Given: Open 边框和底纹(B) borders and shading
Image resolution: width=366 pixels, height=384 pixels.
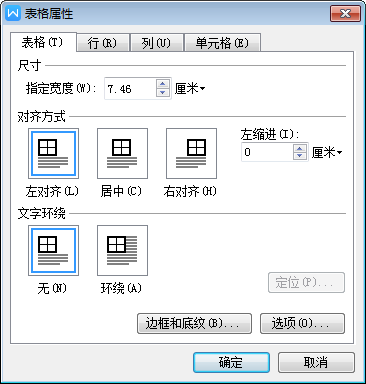Looking at the screenshot, I should pyautogui.click(x=194, y=323).
